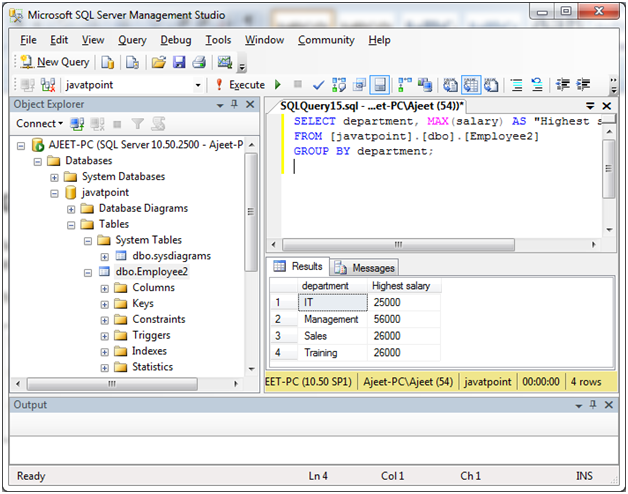The height and width of the screenshot is (494, 628).
Task: Decrease indent in the SQL editor toolbar
Action: [x=563, y=85]
